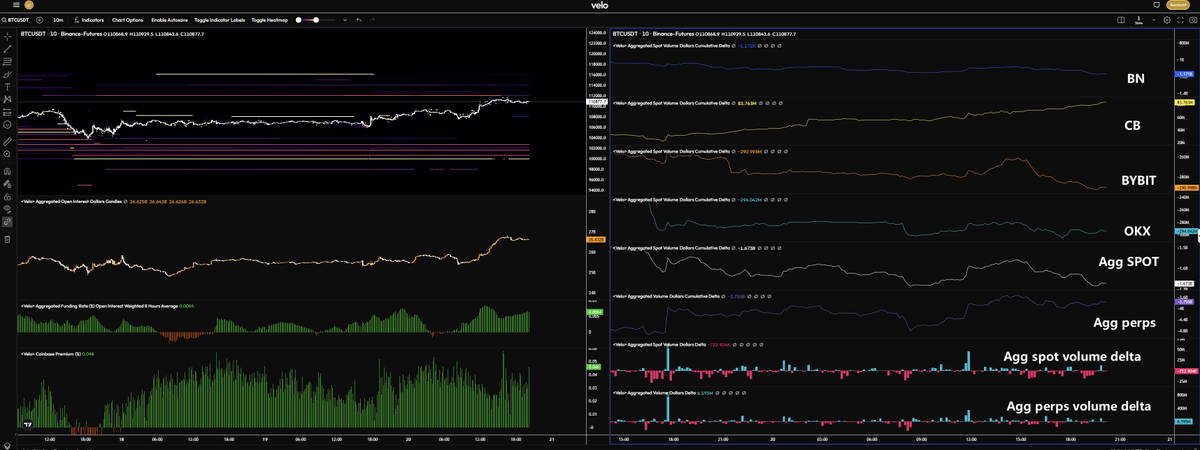This screenshot has width=1200, height=450.
Task: Open the hamburger main menu
Action: 16,5
